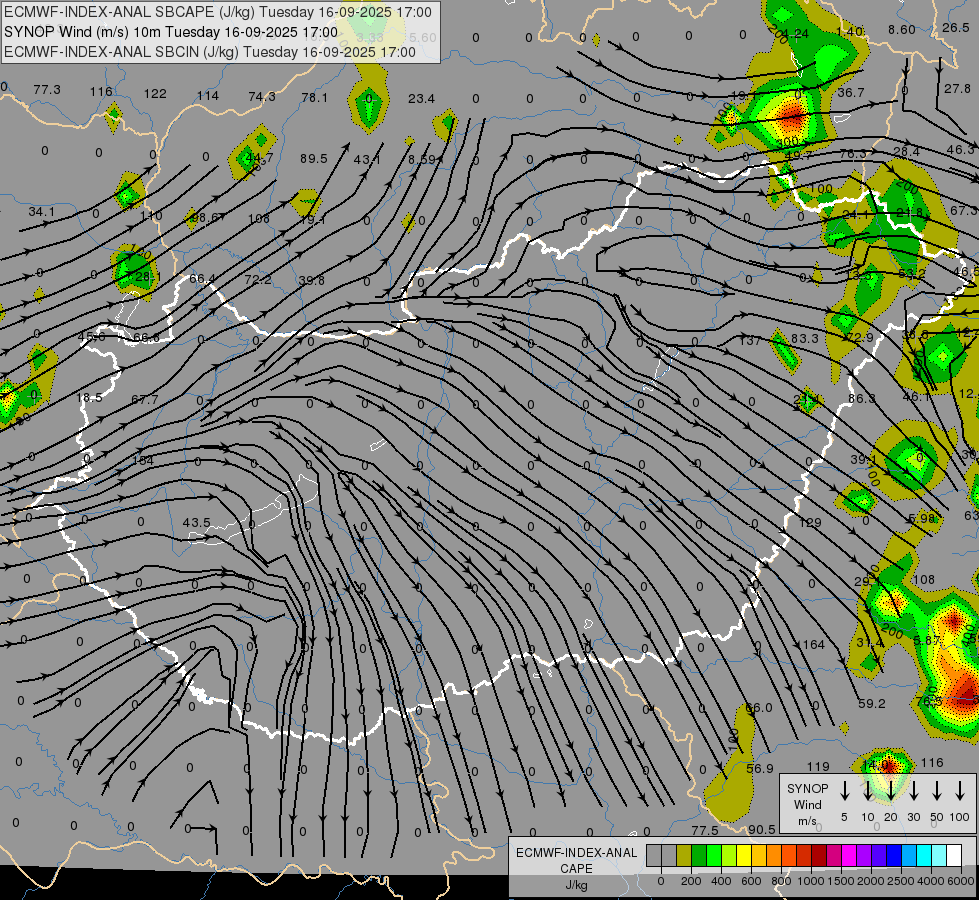Click the map value 114
This screenshot has height=900, width=979.
click(x=208, y=96)
